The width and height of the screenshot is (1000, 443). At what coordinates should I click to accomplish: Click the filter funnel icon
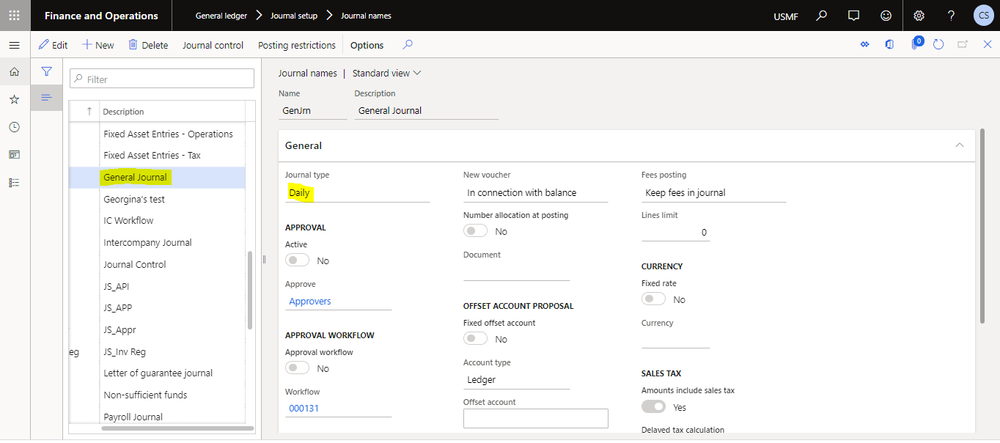pos(46,72)
